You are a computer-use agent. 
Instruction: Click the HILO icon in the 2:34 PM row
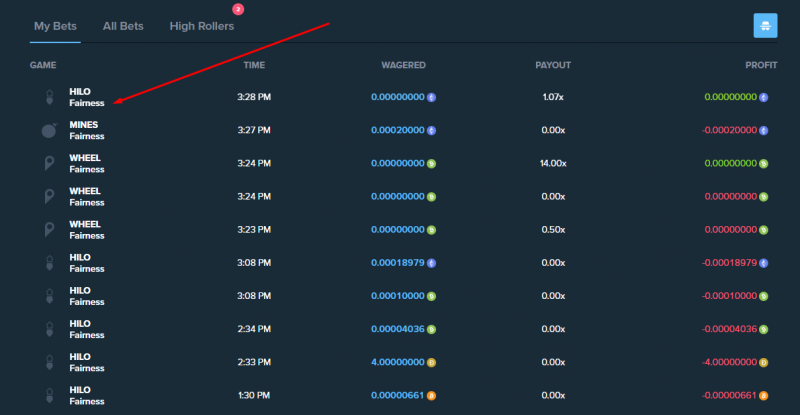click(x=49, y=329)
